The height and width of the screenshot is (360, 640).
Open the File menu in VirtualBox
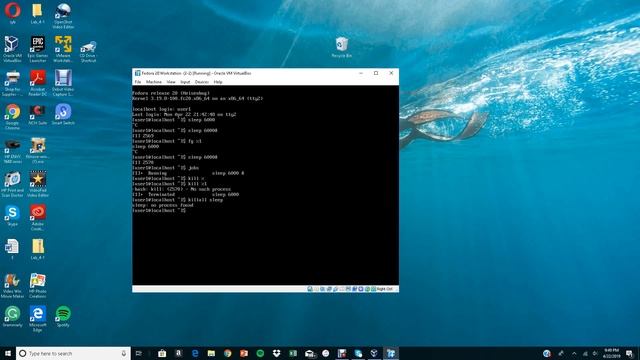(138, 82)
